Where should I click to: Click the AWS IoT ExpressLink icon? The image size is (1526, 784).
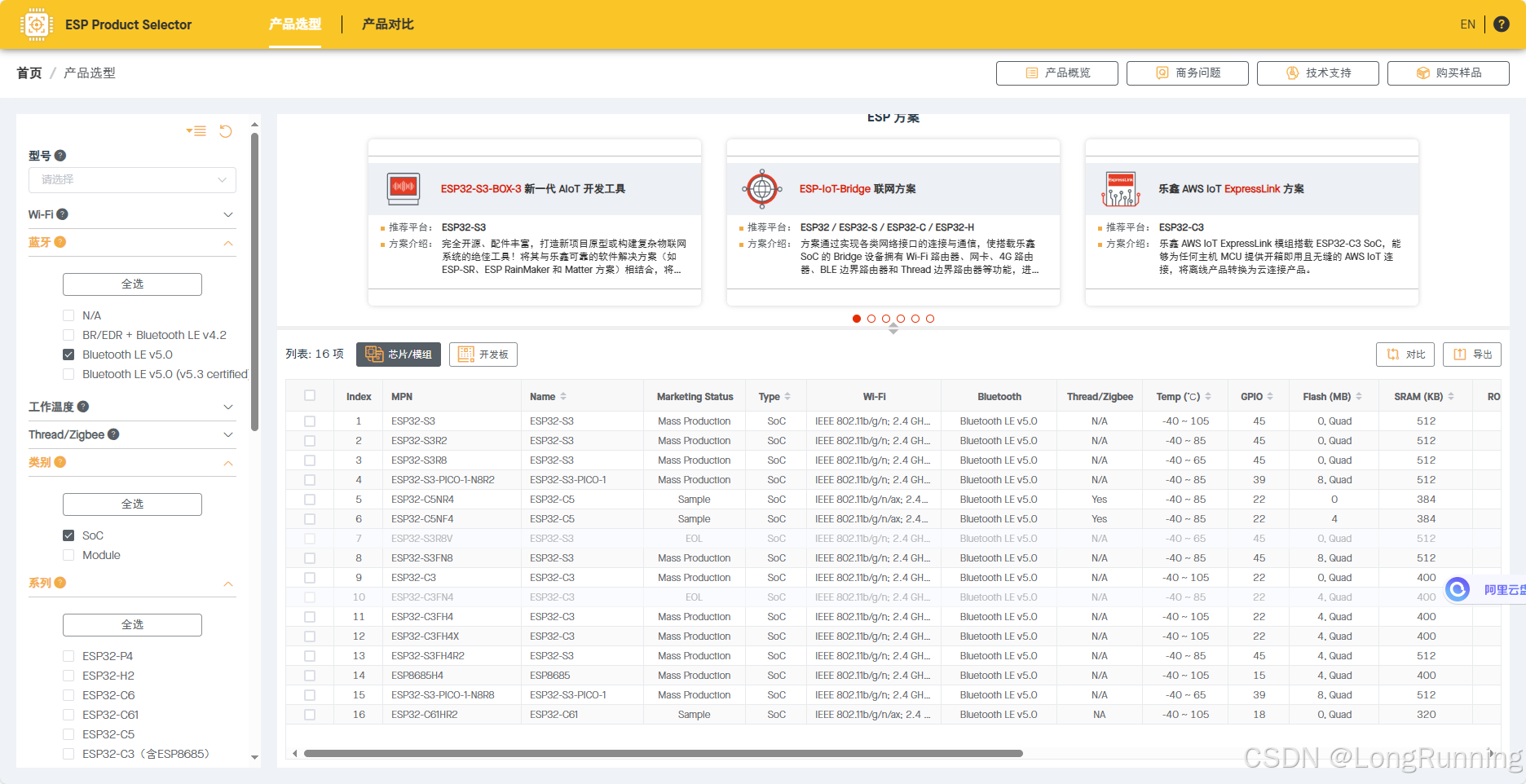pos(1121,189)
